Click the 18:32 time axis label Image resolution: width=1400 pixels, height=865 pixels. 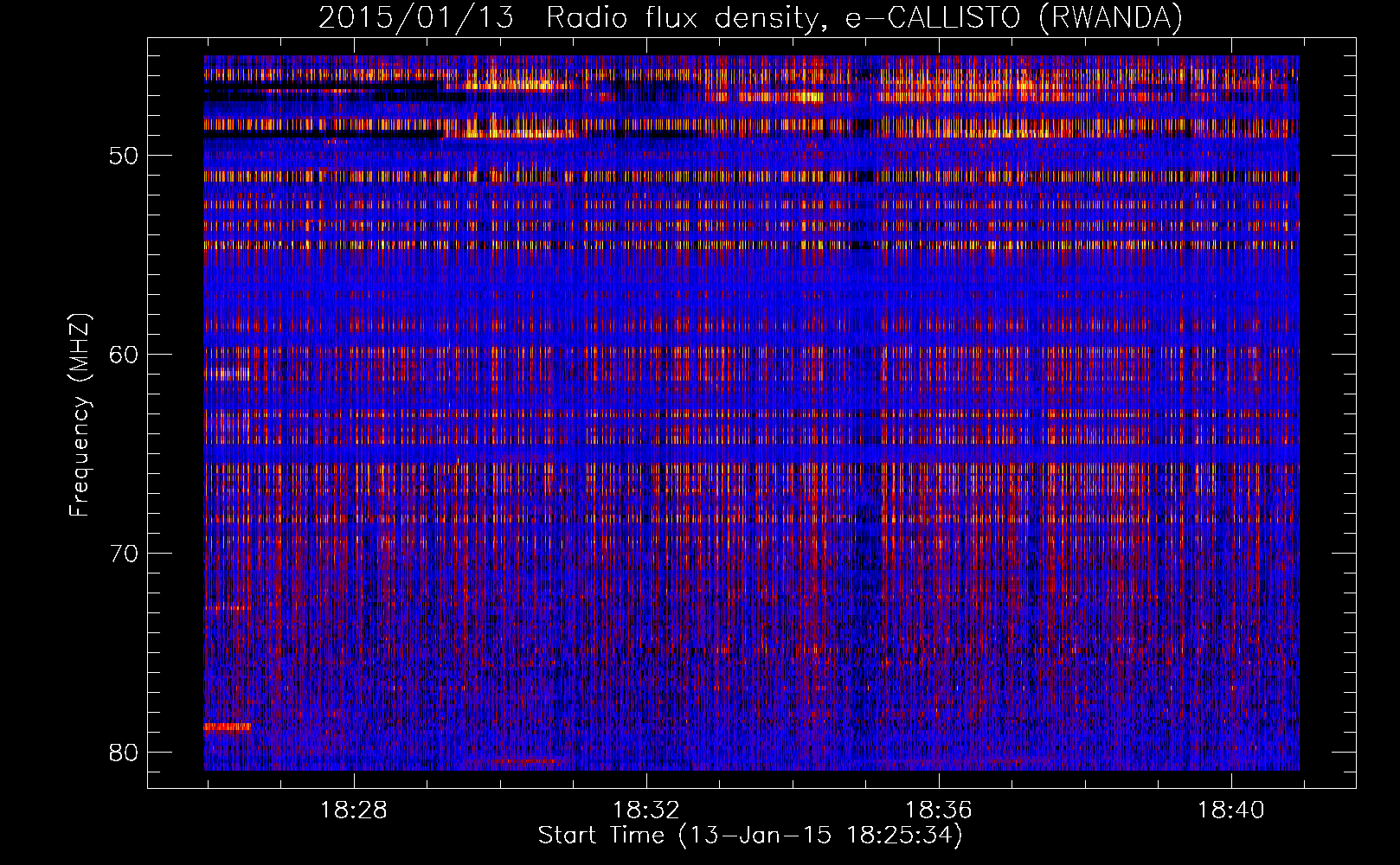645,811
